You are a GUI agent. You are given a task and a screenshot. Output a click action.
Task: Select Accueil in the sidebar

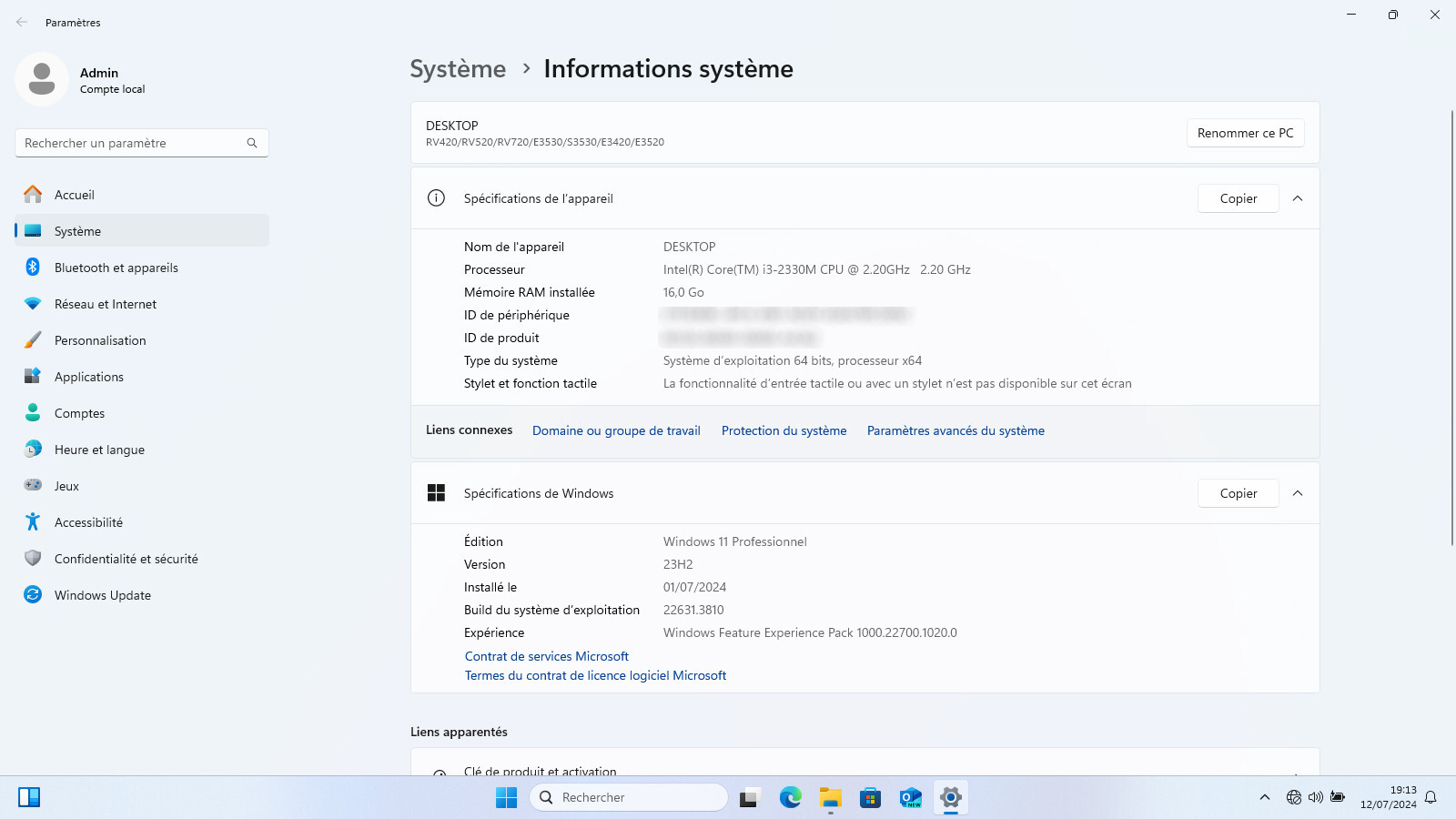pos(142,195)
